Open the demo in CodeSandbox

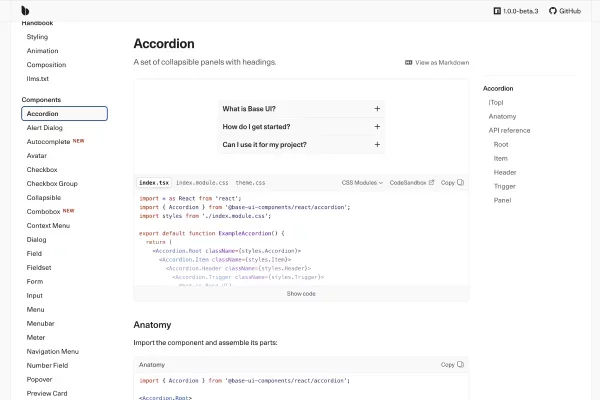(411, 183)
